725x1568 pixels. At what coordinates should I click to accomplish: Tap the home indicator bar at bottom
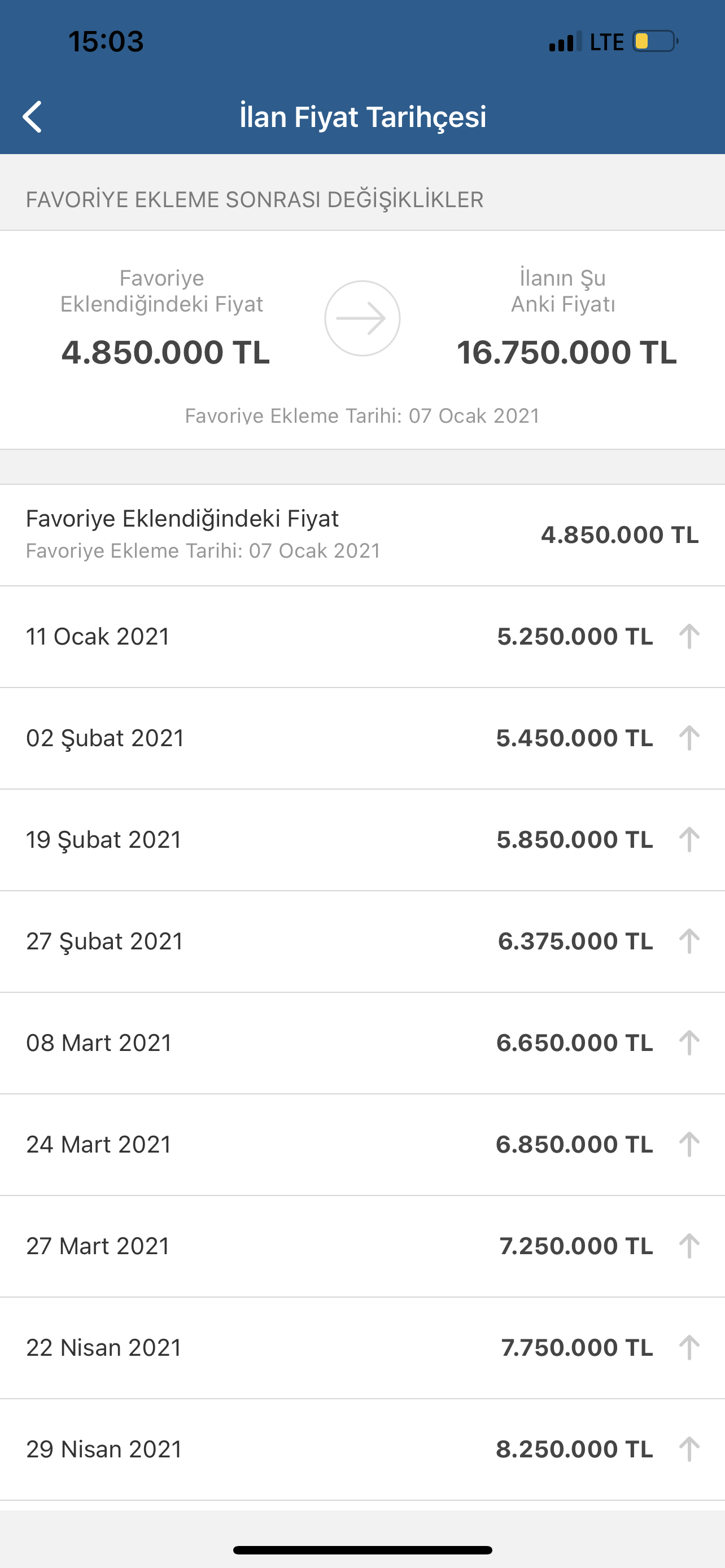tap(362, 1550)
